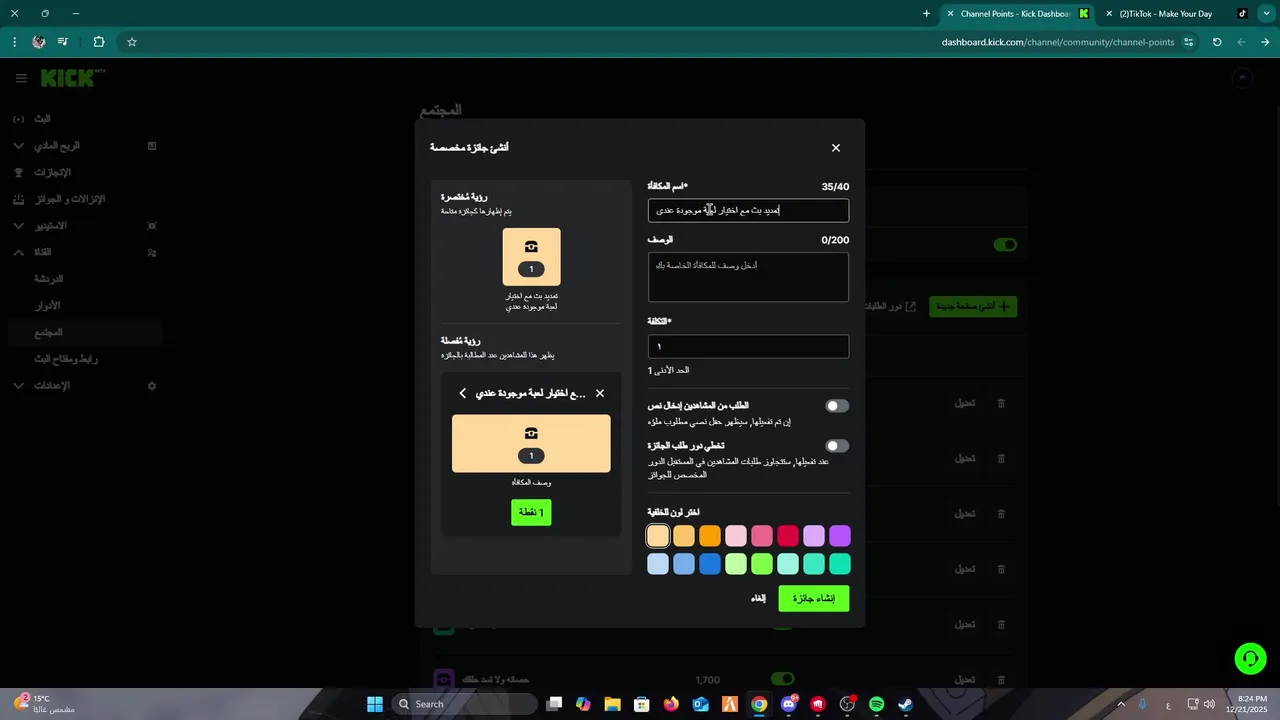Reload the page with refresh icon
Screen dimensions: 1280x720
tap(1217, 42)
